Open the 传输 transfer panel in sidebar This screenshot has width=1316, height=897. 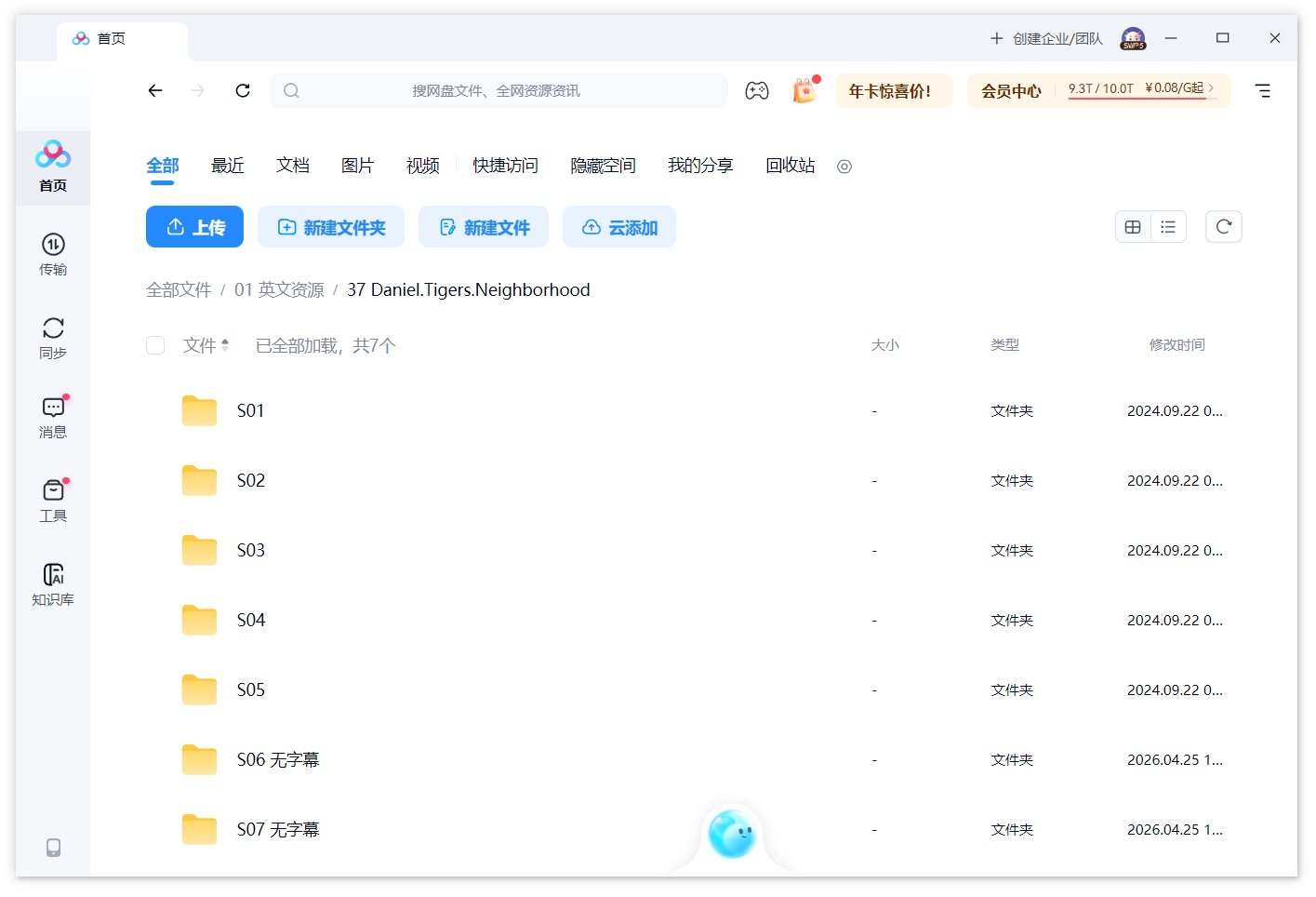click(x=53, y=254)
